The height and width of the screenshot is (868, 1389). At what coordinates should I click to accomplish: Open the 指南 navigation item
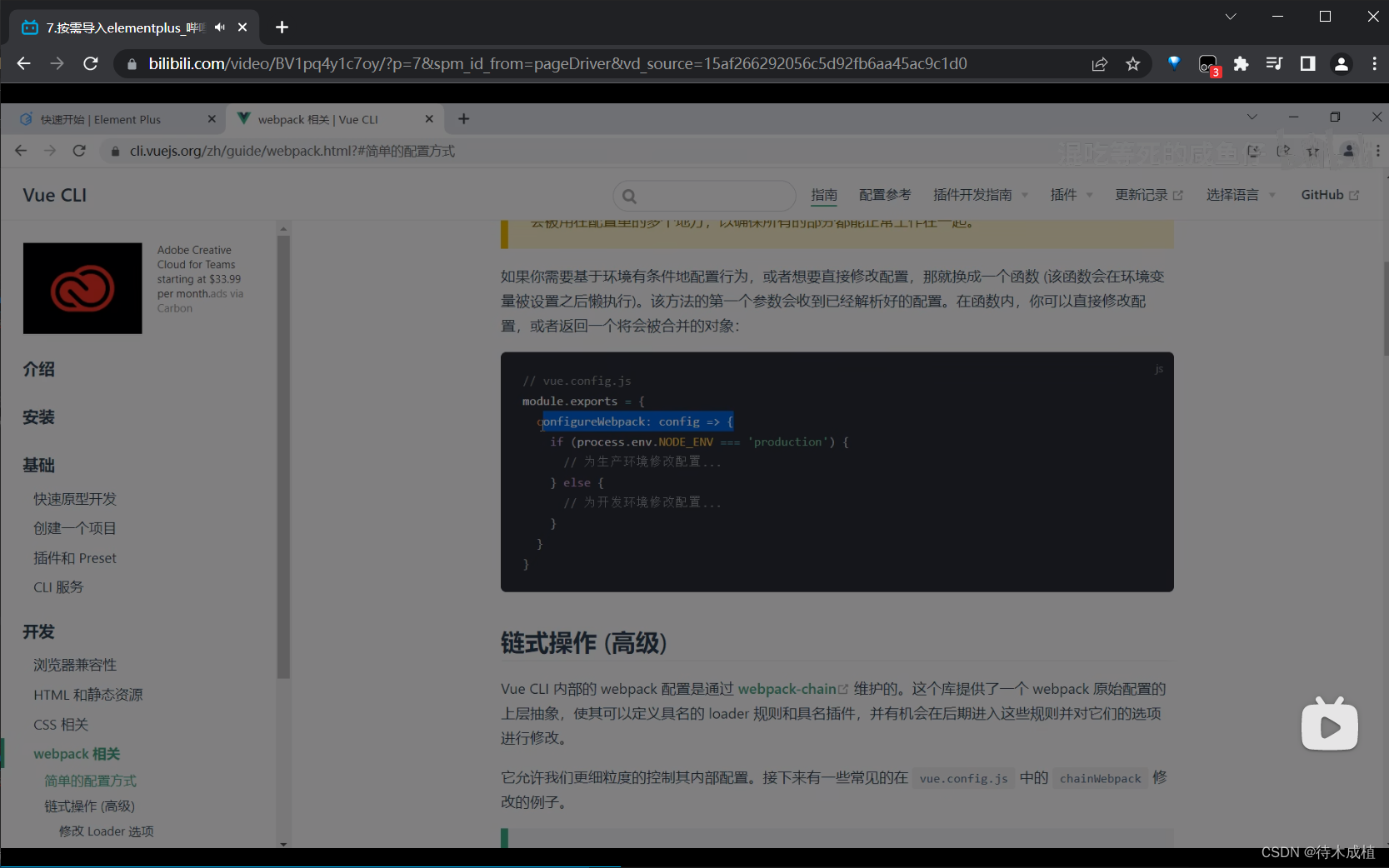click(x=824, y=195)
